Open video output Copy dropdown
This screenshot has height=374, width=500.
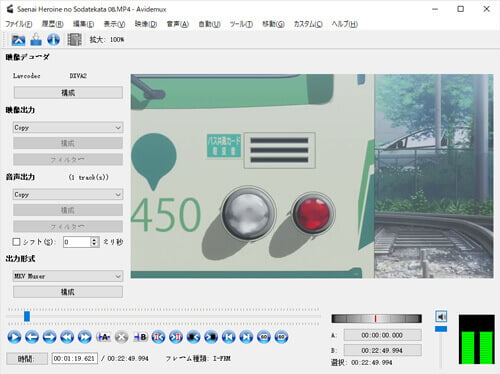(x=68, y=127)
